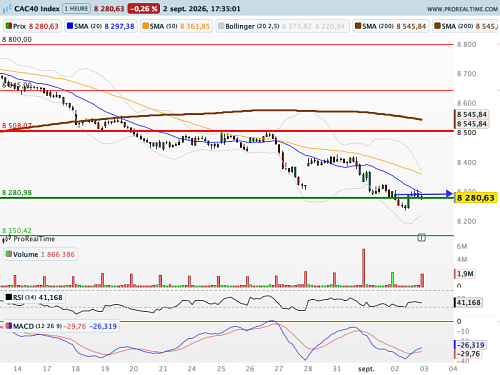
Task: Click the Prix candle color swatch
Action: pos(8,26)
